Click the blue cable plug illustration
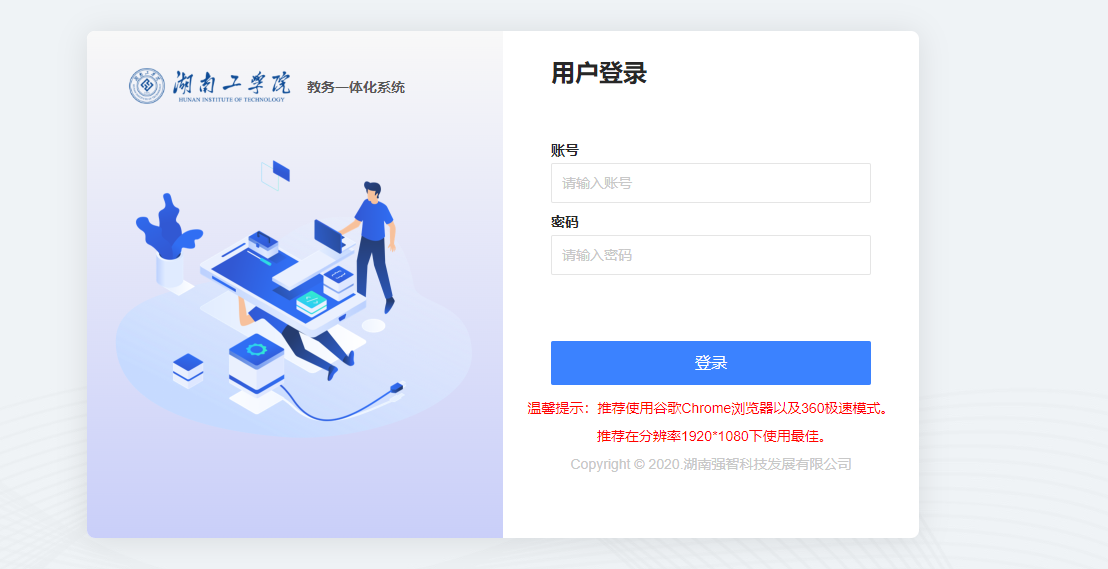 (396, 387)
